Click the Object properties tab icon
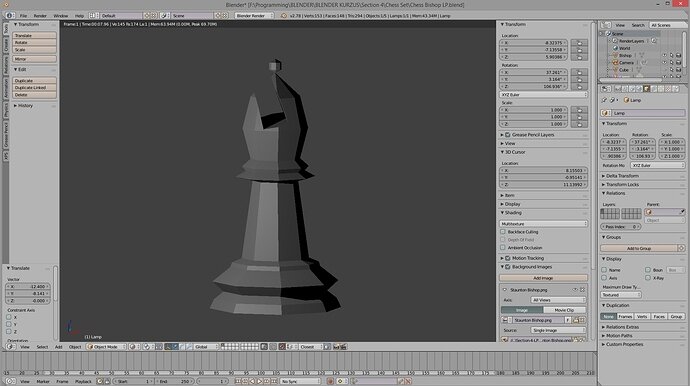Image resolution: width=690 pixels, height=386 pixels. [646, 89]
